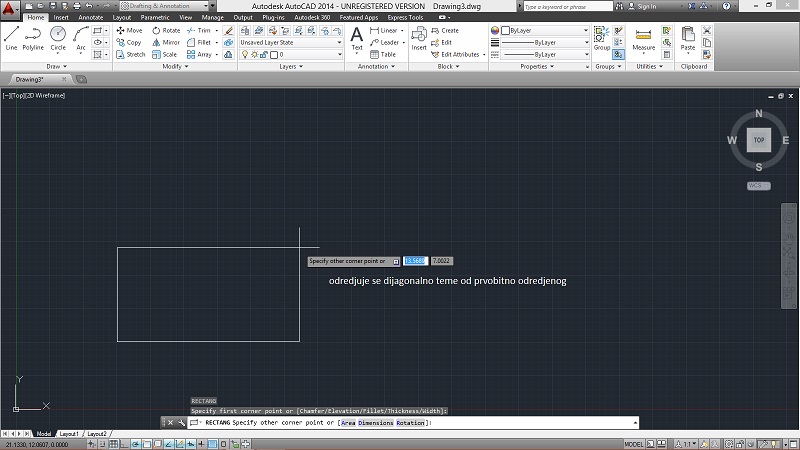
Task: Open the Measure utility
Action: pyautogui.click(x=644, y=38)
